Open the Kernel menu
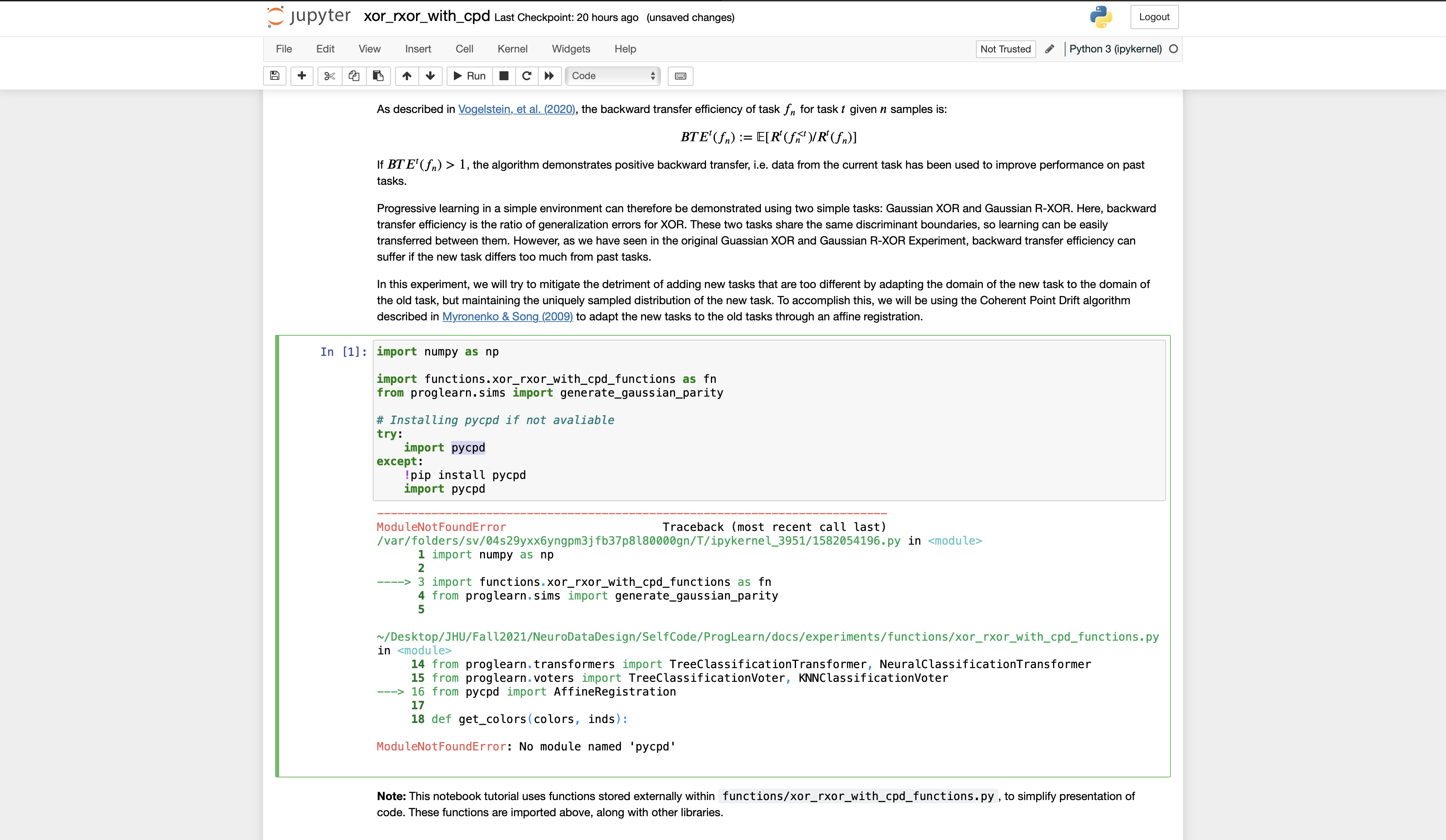 point(512,49)
